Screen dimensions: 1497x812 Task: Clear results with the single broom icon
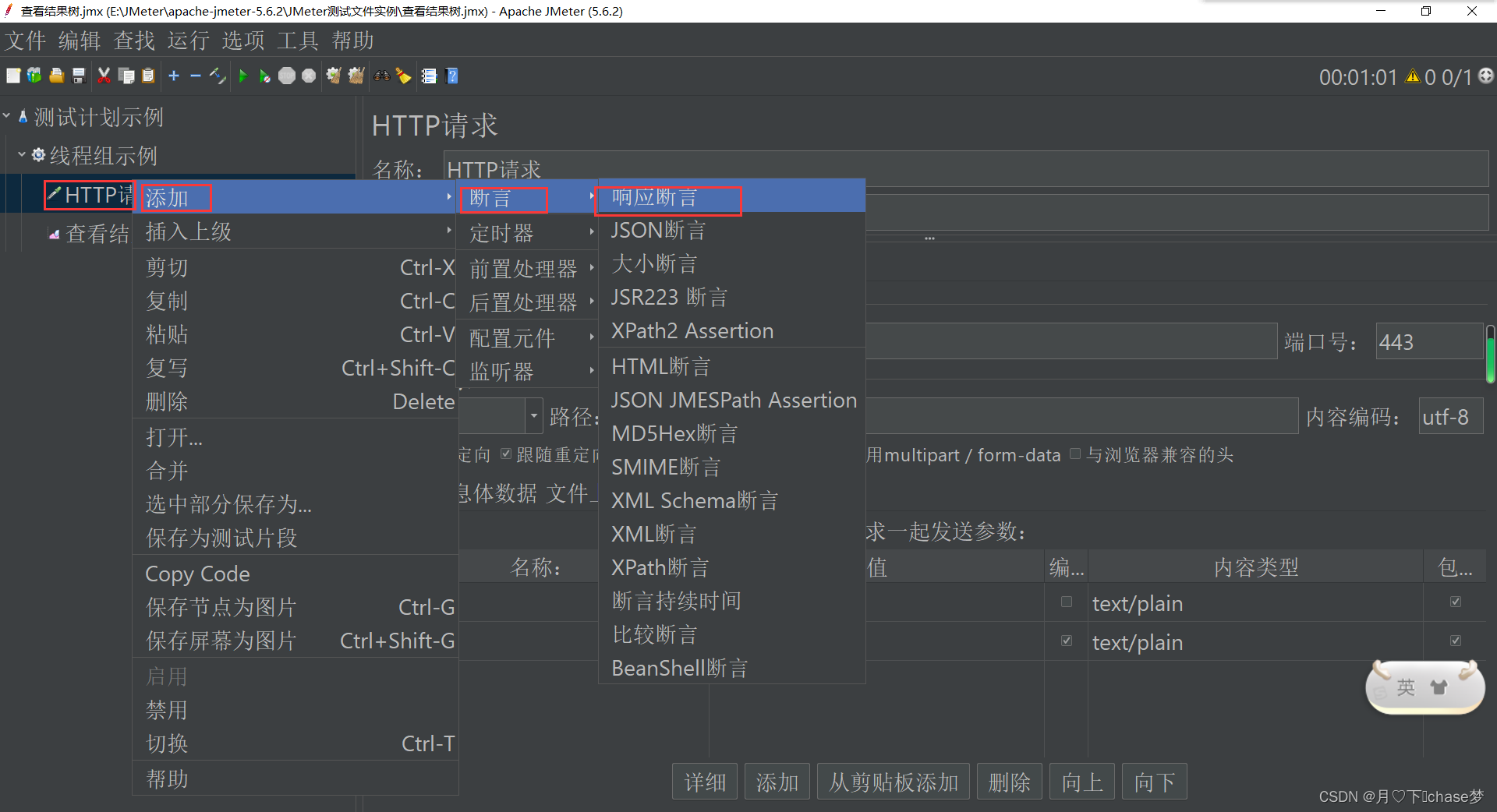coord(334,76)
